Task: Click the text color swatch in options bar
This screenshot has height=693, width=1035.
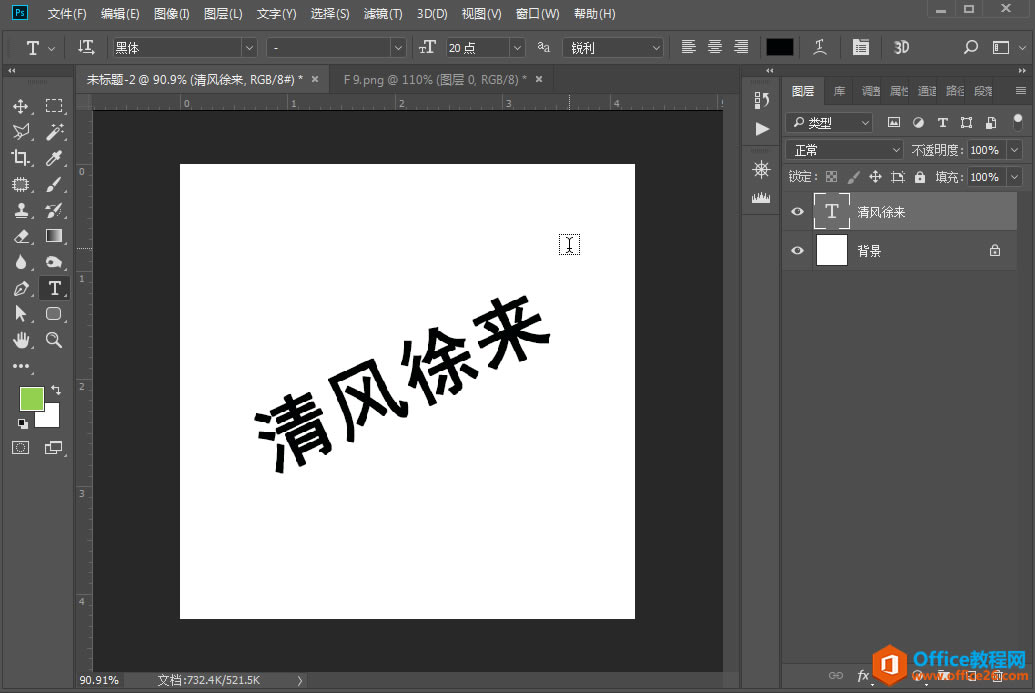Action: [780, 48]
